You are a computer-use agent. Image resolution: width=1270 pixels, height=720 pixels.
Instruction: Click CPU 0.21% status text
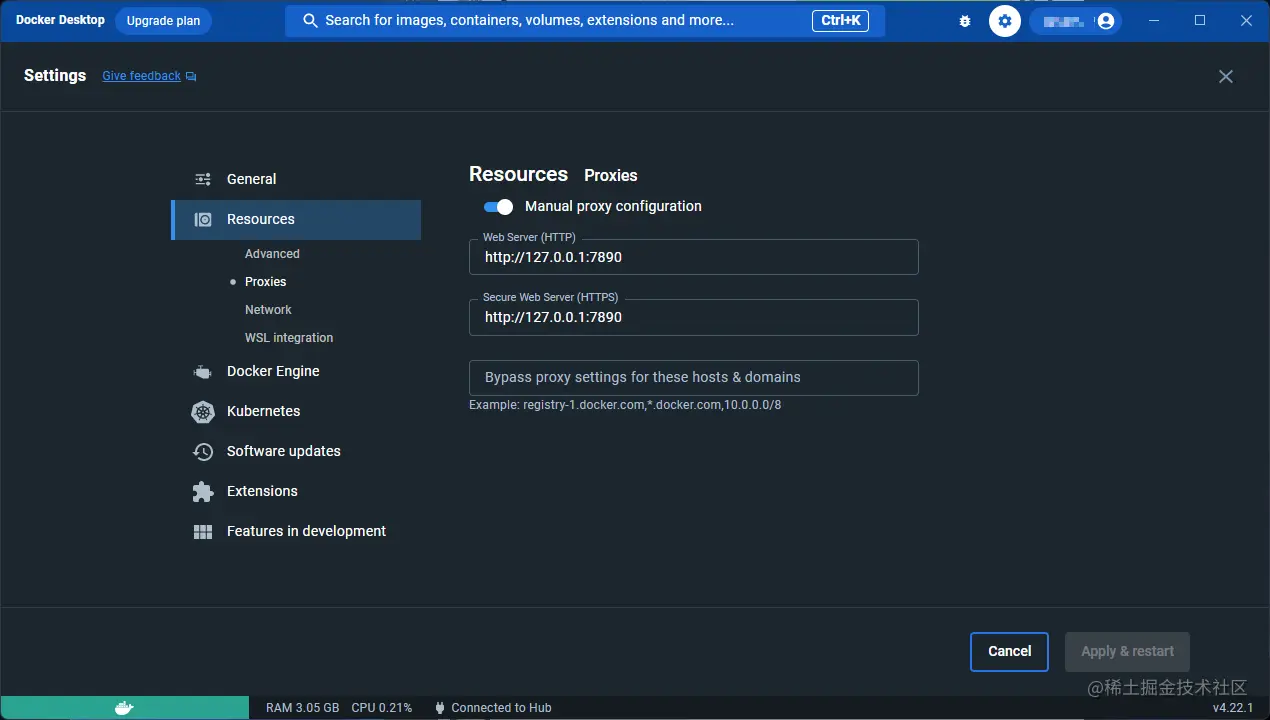[x=381, y=708]
